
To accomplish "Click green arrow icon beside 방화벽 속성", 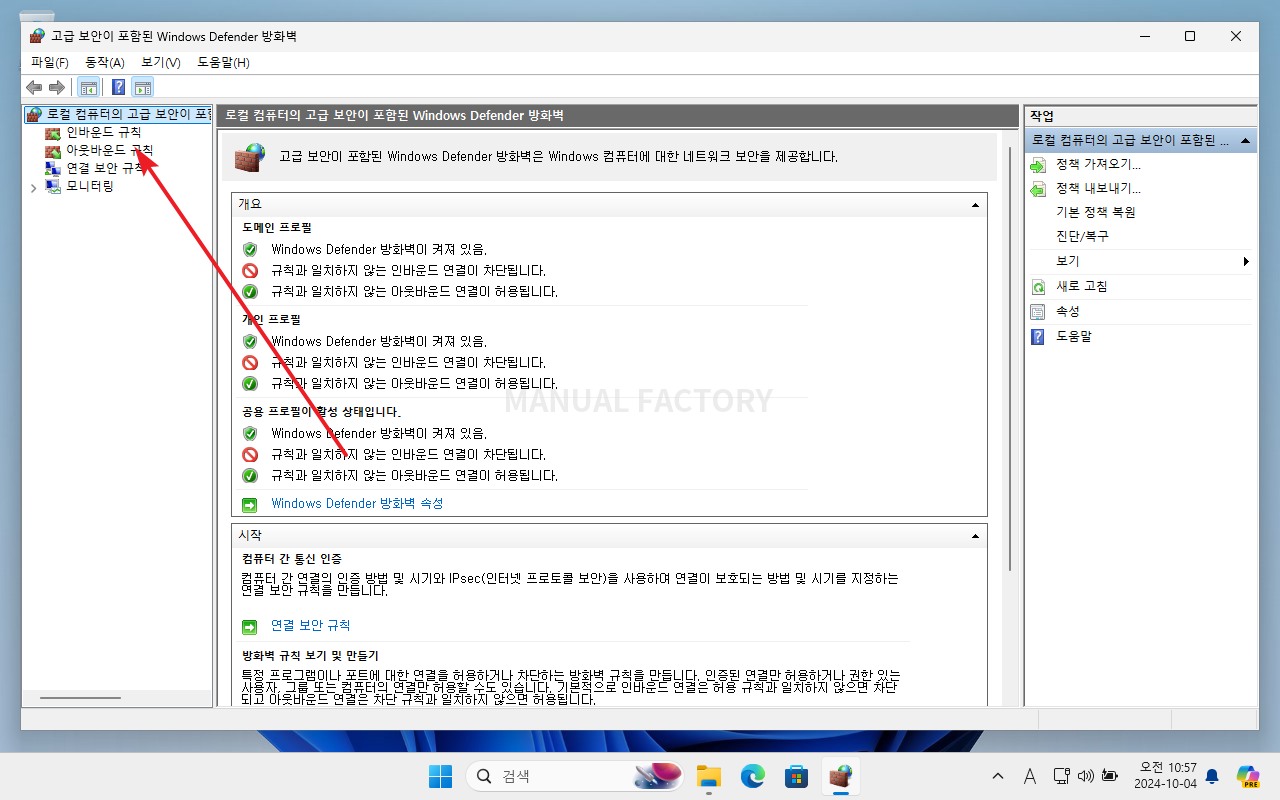I will (x=250, y=505).
